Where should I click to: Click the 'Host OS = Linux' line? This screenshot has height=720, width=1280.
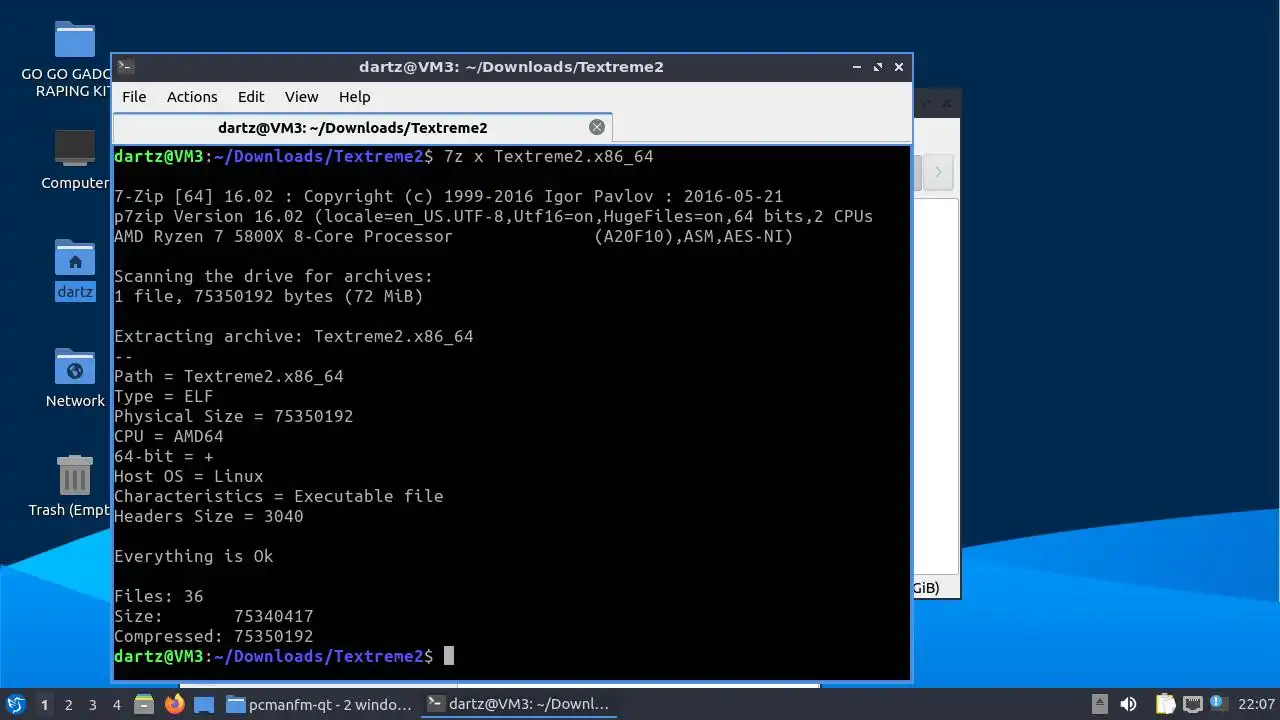point(188,476)
